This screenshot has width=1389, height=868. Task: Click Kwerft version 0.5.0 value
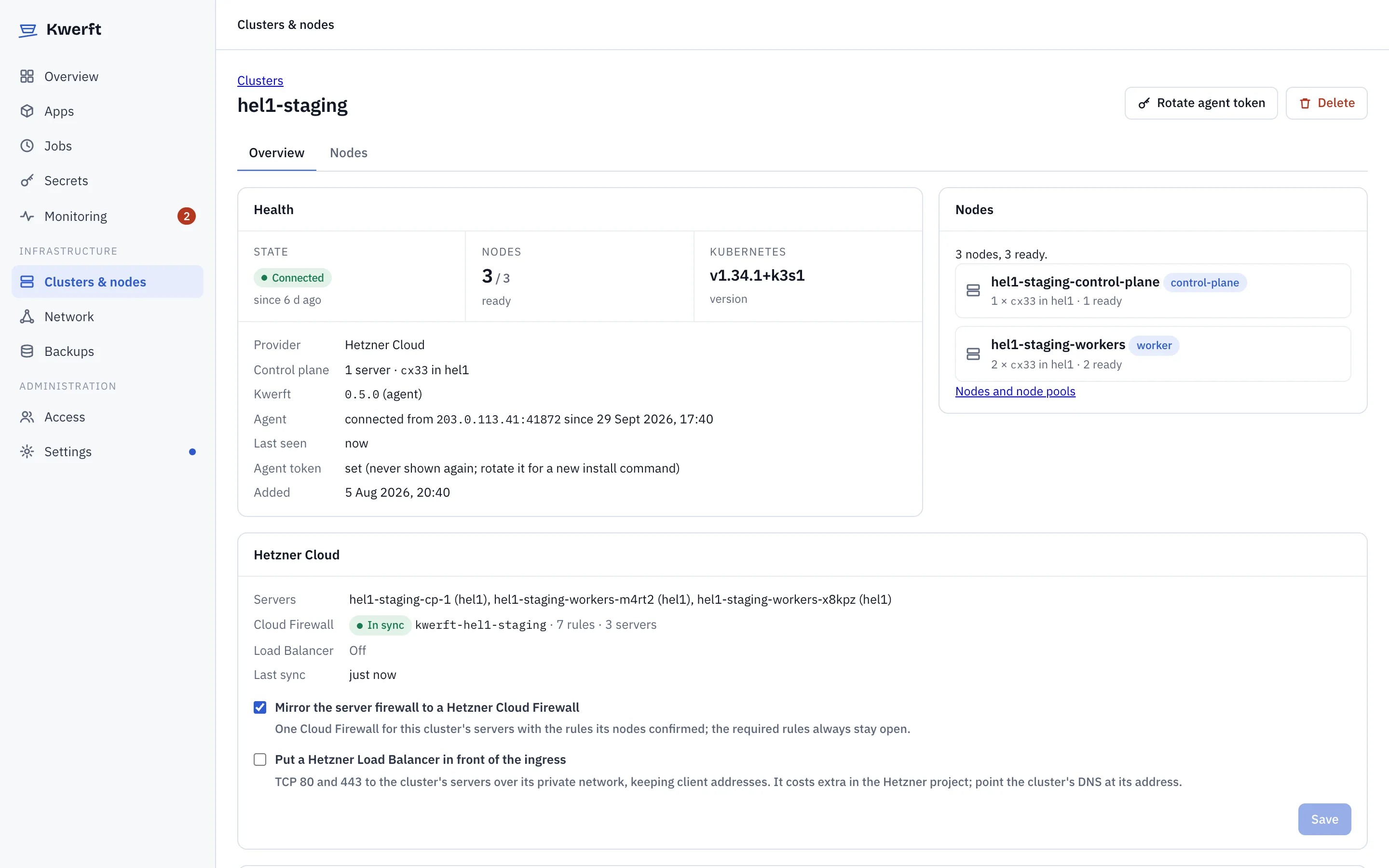[362, 394]
